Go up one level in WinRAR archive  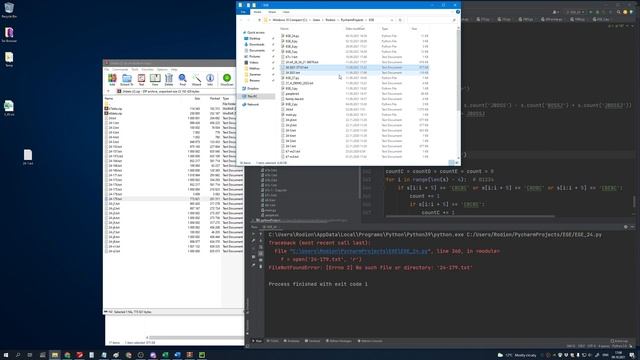pos(109,91)
